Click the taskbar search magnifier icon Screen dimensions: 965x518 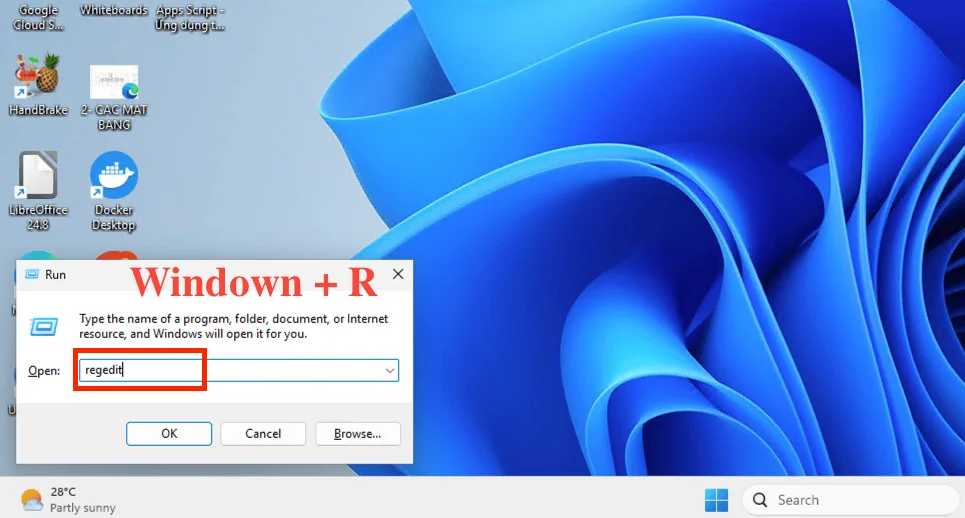coord(760,500)
